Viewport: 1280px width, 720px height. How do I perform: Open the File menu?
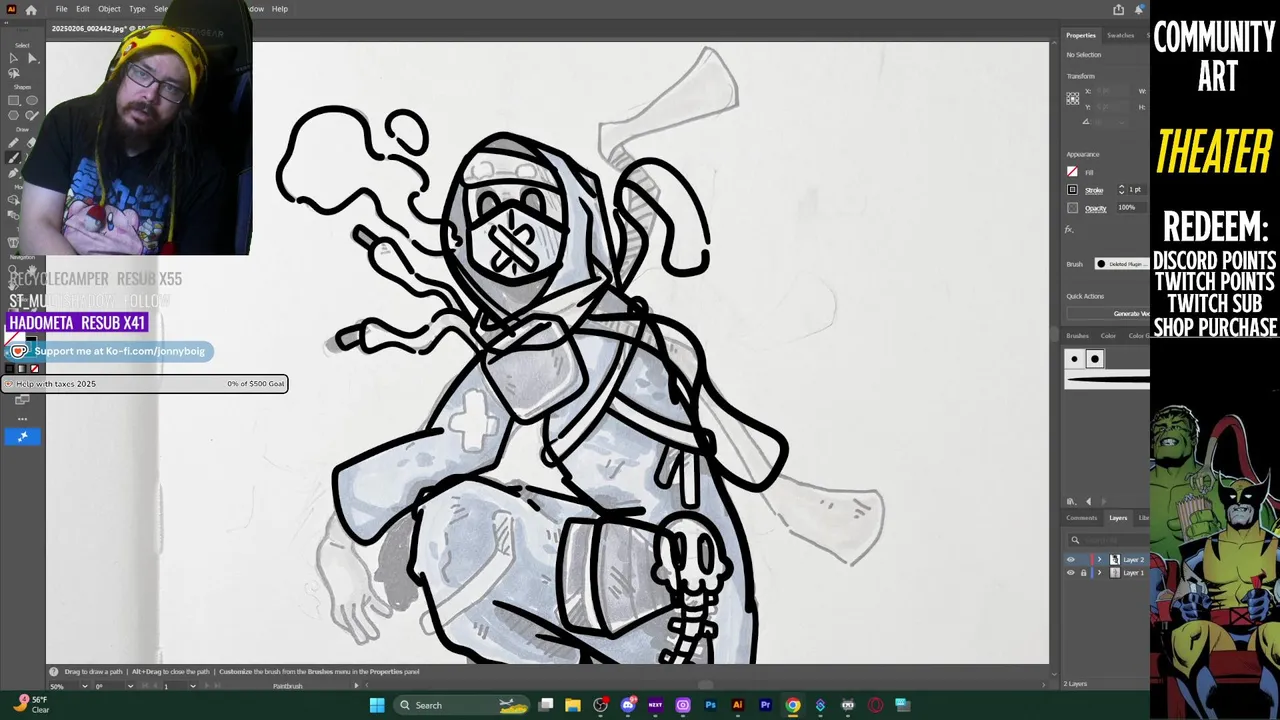point(61,9)
